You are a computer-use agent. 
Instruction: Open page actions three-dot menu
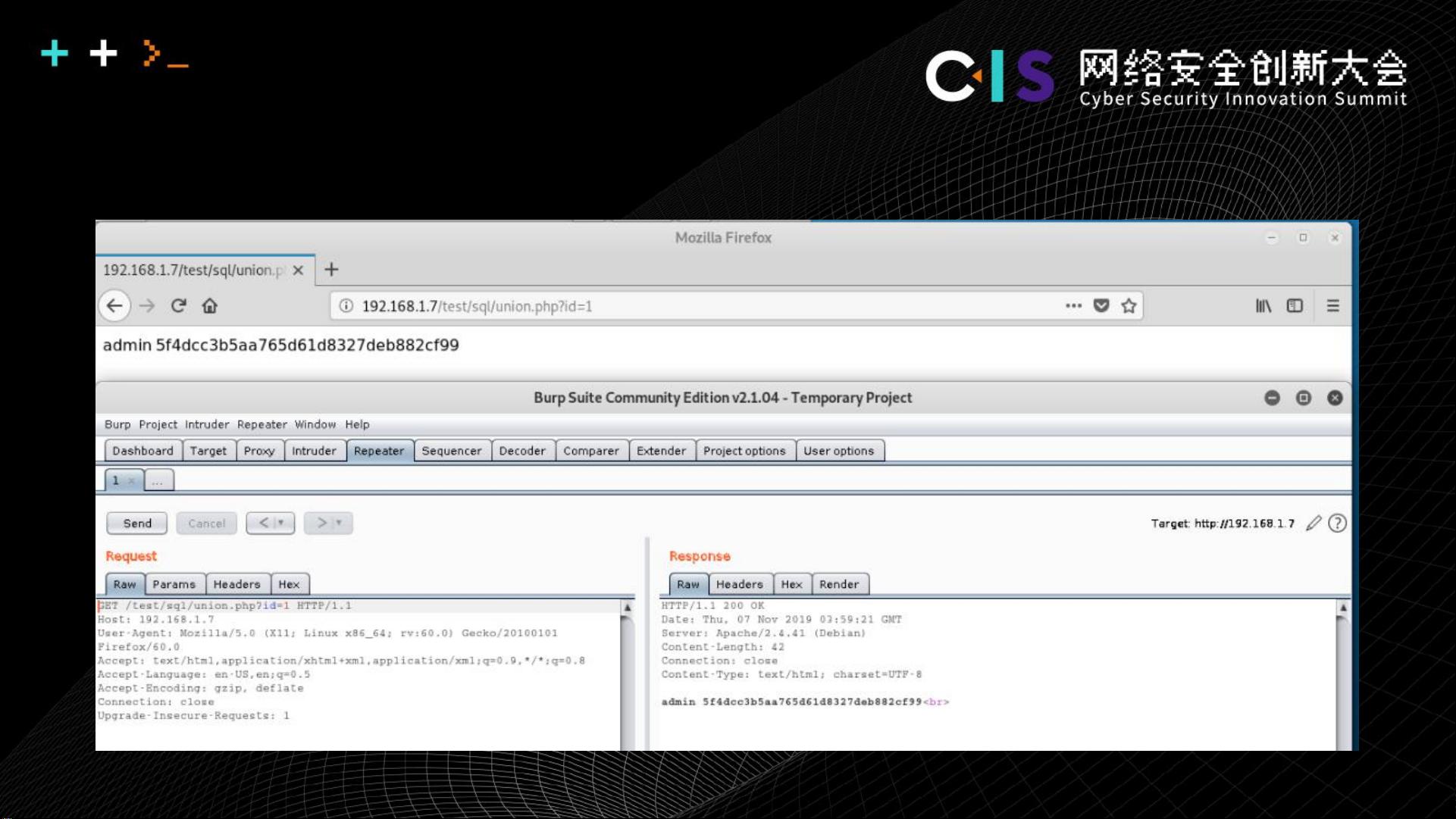1073,306
